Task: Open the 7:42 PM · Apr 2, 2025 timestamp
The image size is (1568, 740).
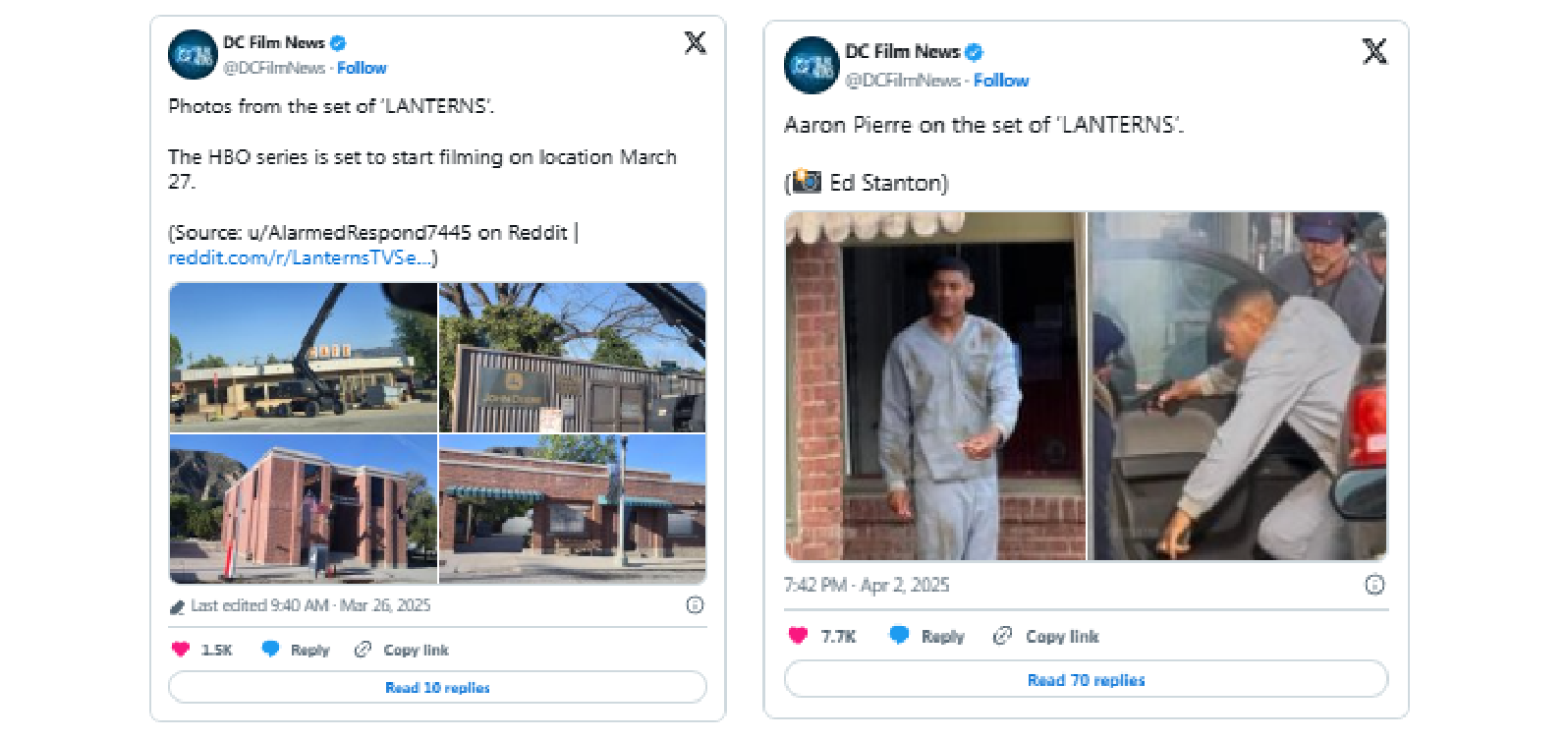Action: point(867,585)
